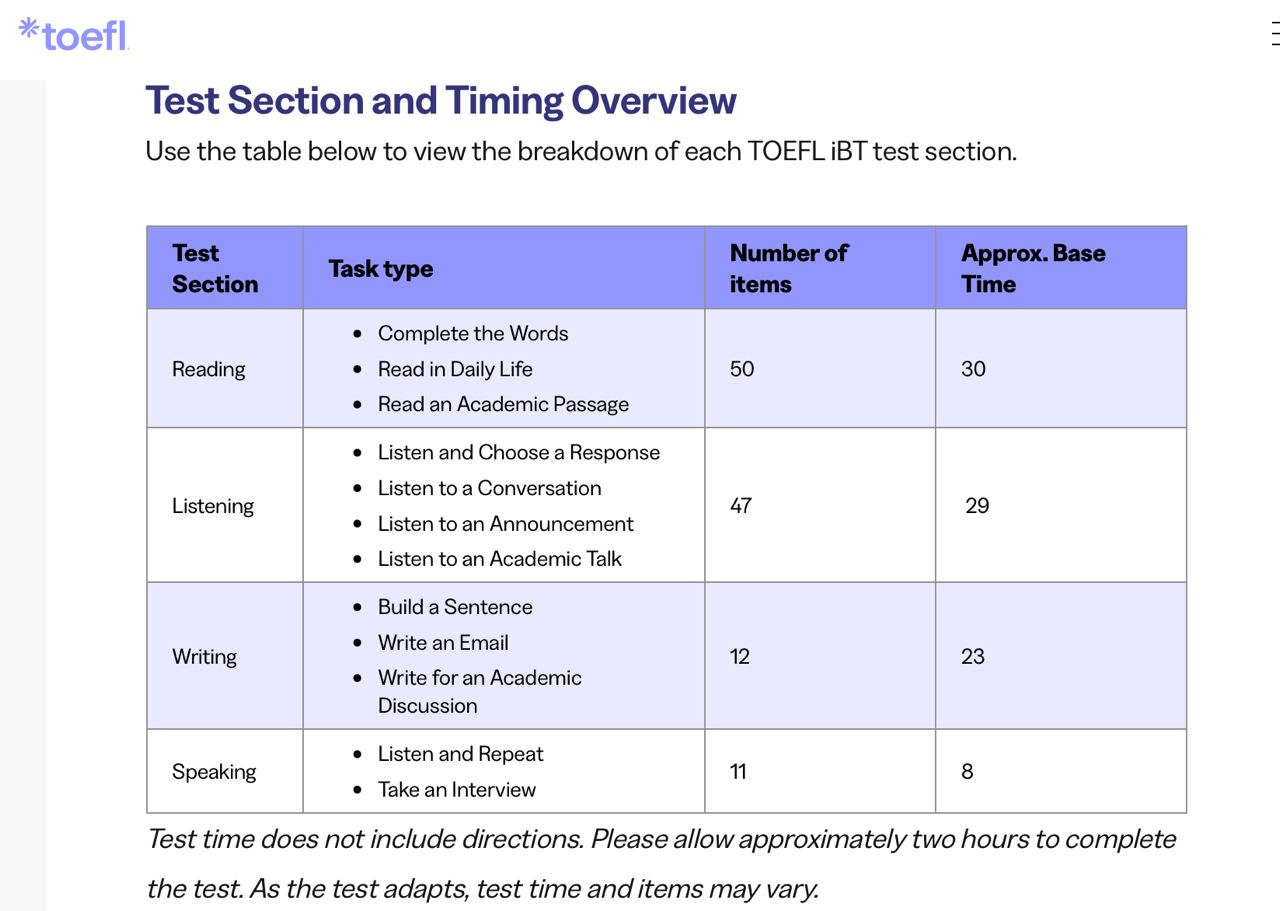Viewport: 1280px width, 911px height.
Task: Open the hamburger menu at top right
Action: (x=1274, y=33)
